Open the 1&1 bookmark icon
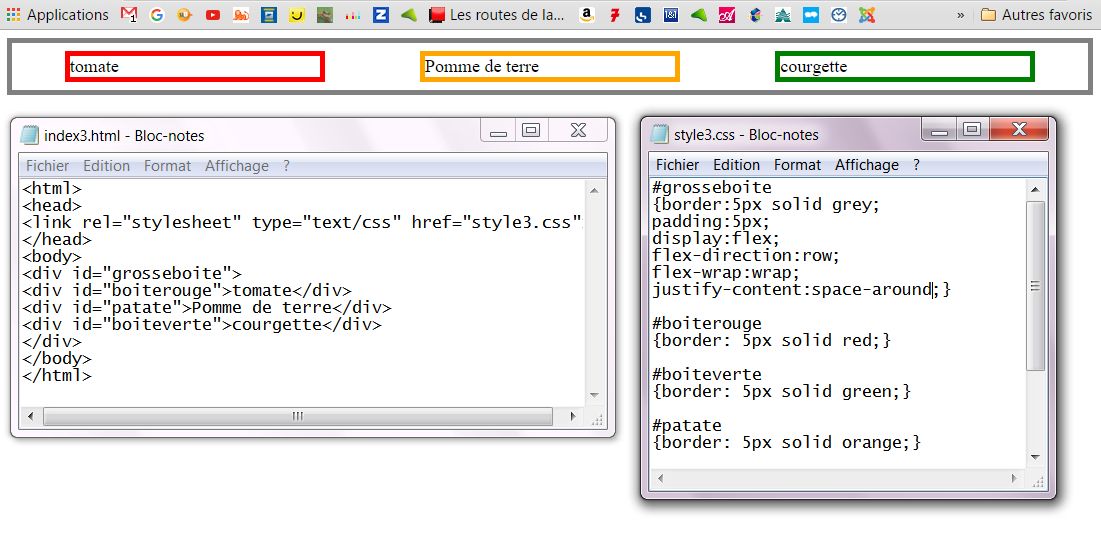Image resolution: width=1101 pixels, height=536 pixels. tap(670, 15)
